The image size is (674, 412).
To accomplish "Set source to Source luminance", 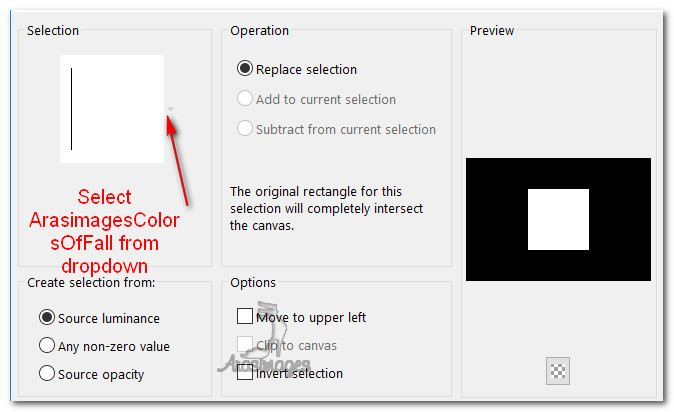I will 46,318.
